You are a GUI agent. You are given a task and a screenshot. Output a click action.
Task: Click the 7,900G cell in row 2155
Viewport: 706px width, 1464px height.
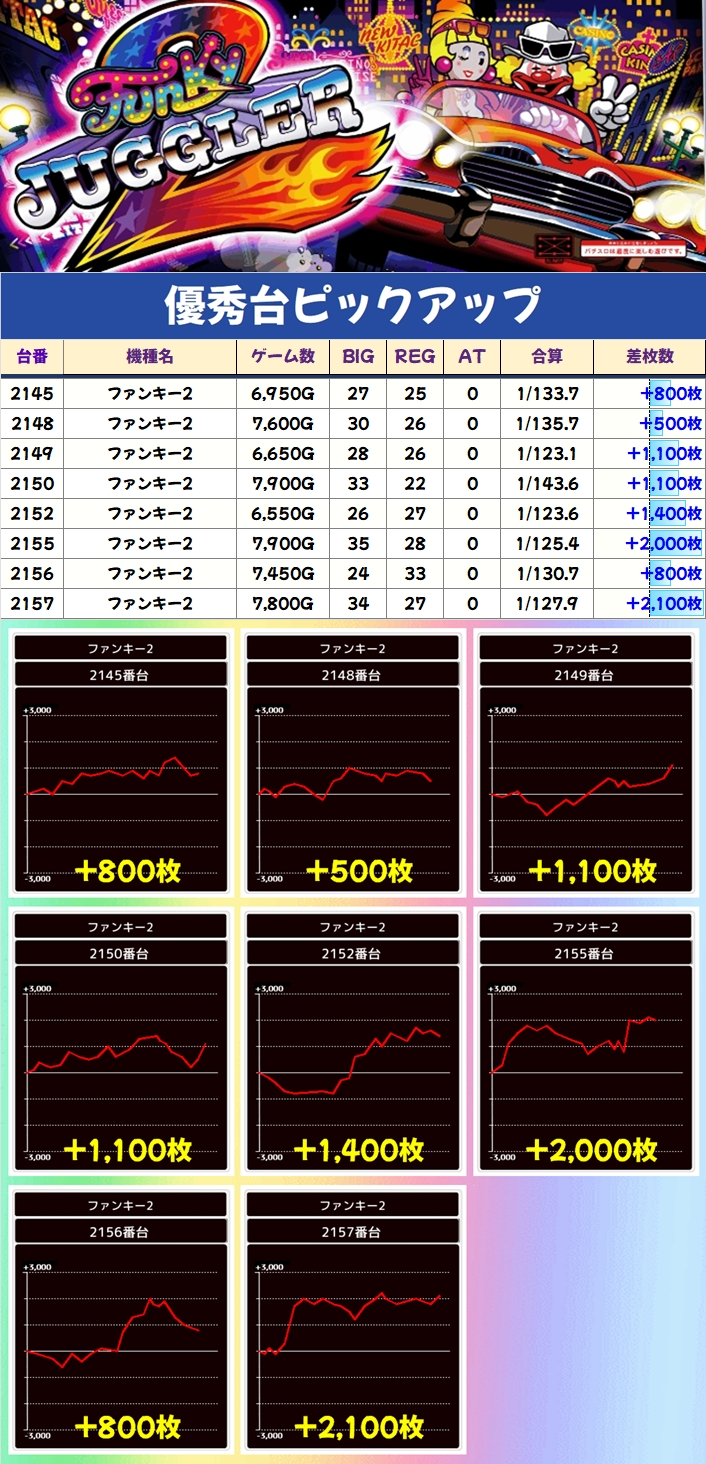tap(283, 544)
